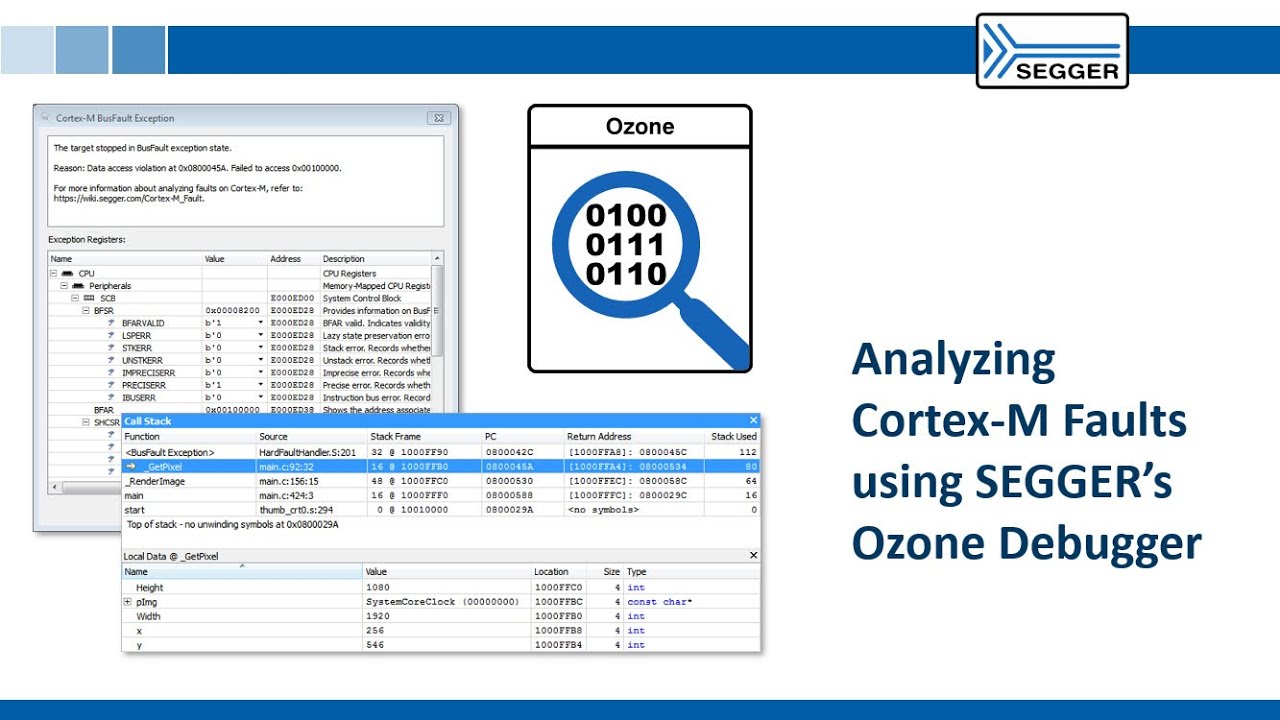Sort Call Stack by Function column

click(189, 436)
